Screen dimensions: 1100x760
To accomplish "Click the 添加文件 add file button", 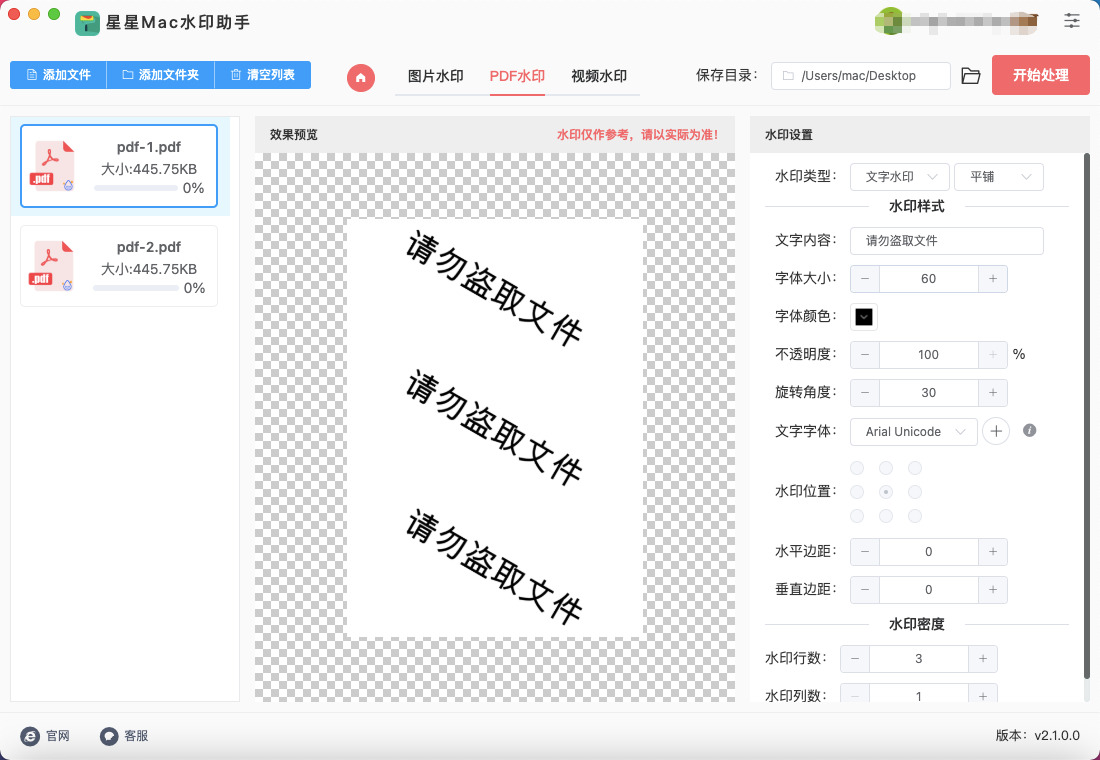I will click(58, 75).
